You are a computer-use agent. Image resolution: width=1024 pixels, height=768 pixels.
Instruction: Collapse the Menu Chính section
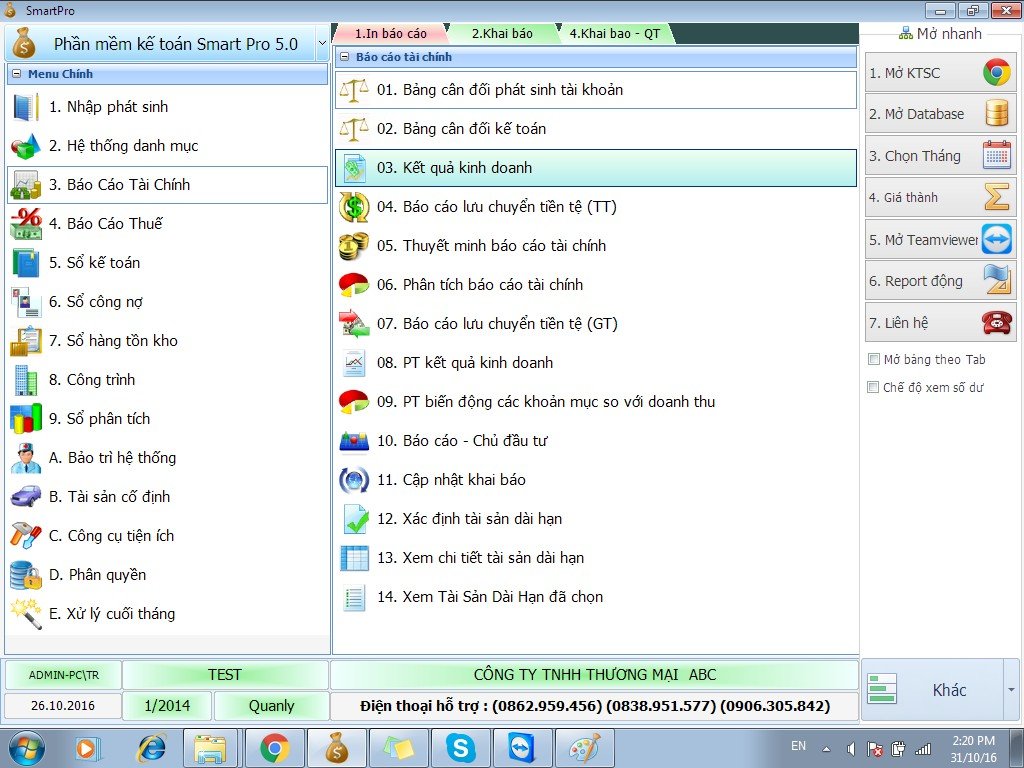pyautogui.click(x=17, y=74)
